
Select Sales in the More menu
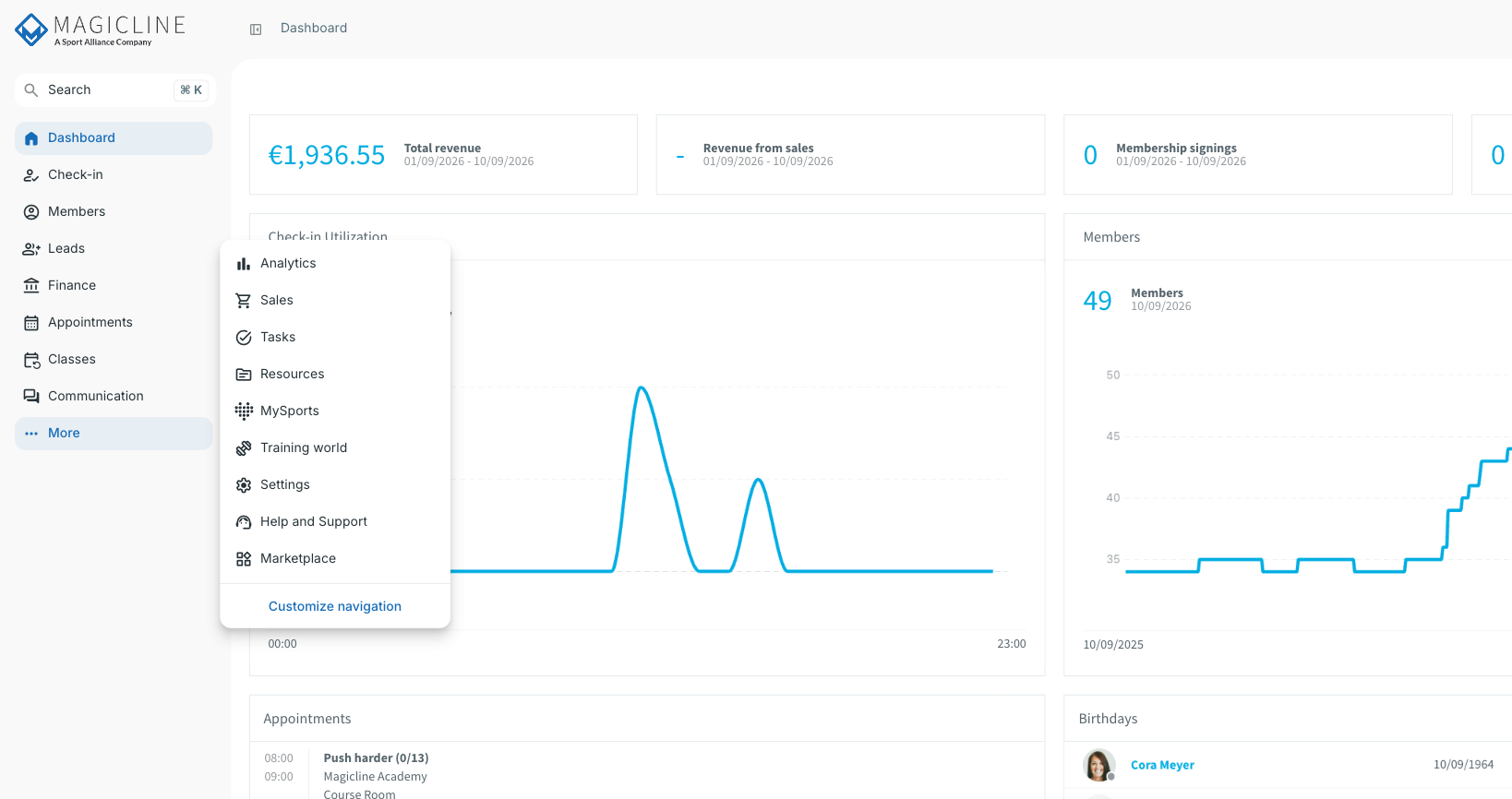tap(335, 301)
